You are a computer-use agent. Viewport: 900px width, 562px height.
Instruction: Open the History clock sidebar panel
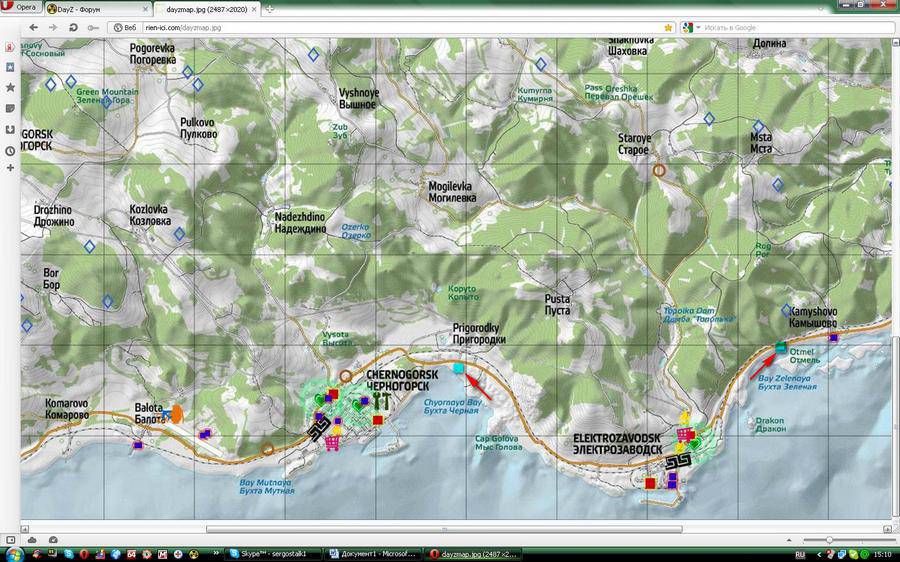[10, 150]
